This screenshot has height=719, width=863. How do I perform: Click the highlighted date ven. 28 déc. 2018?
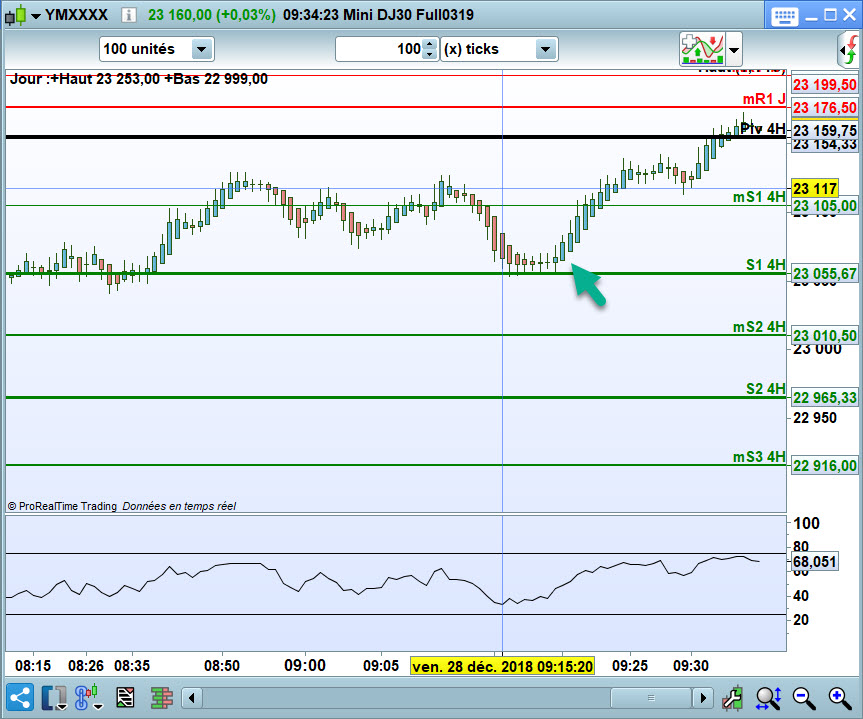[x=502, y=666]
